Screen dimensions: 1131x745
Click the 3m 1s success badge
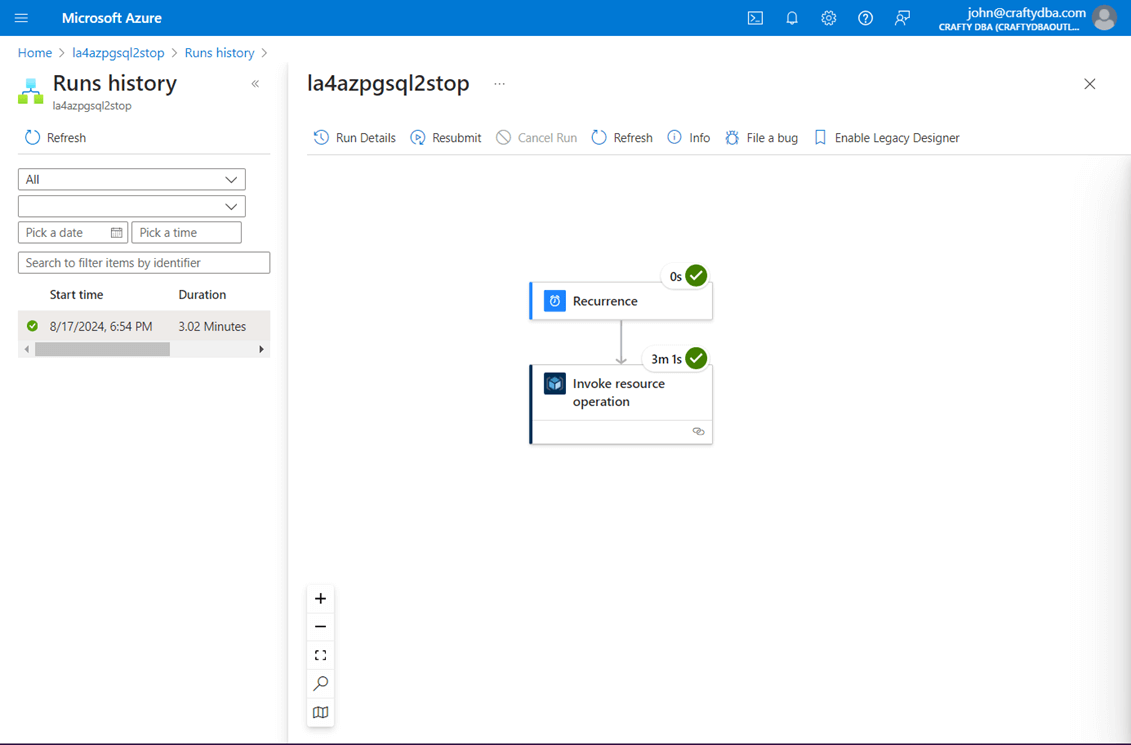coord(676,358)
